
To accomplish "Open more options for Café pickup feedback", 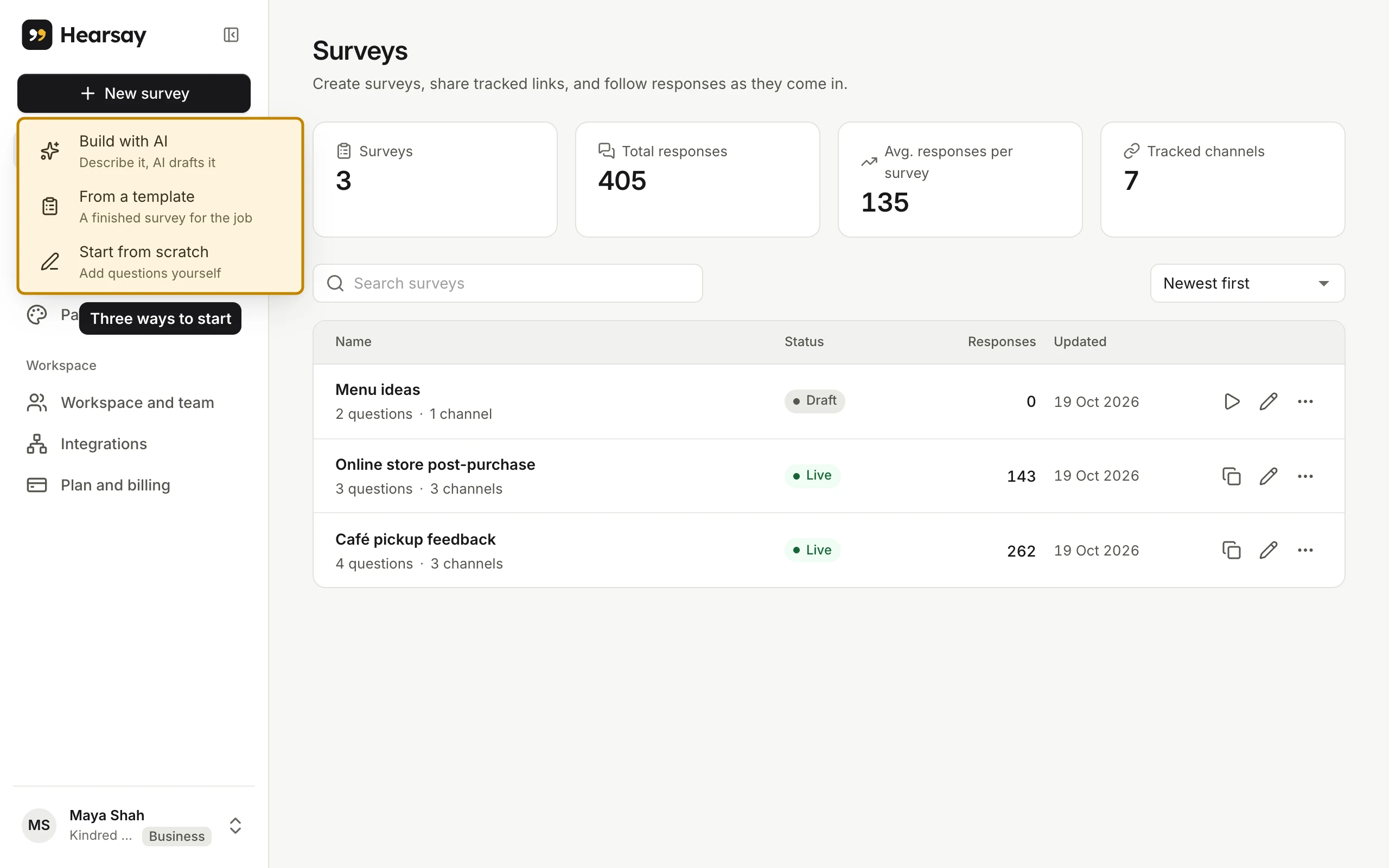I will [x=1305, y=550].
